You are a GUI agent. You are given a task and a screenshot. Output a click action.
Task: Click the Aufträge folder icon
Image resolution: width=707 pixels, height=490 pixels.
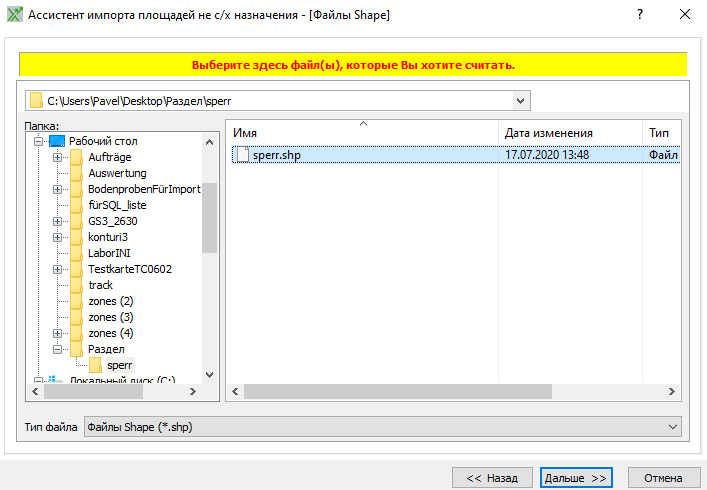click(76, 157)
